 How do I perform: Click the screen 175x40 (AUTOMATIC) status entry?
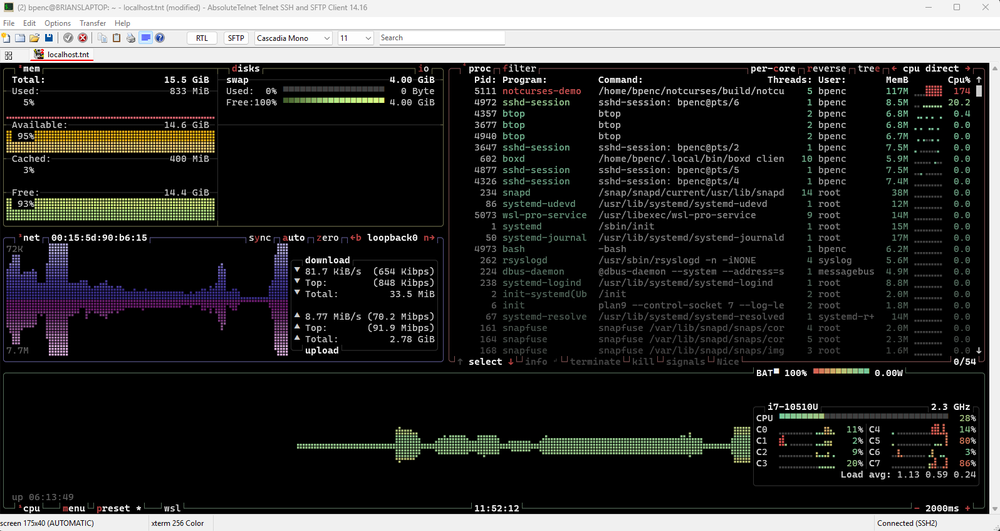[47, 523]
